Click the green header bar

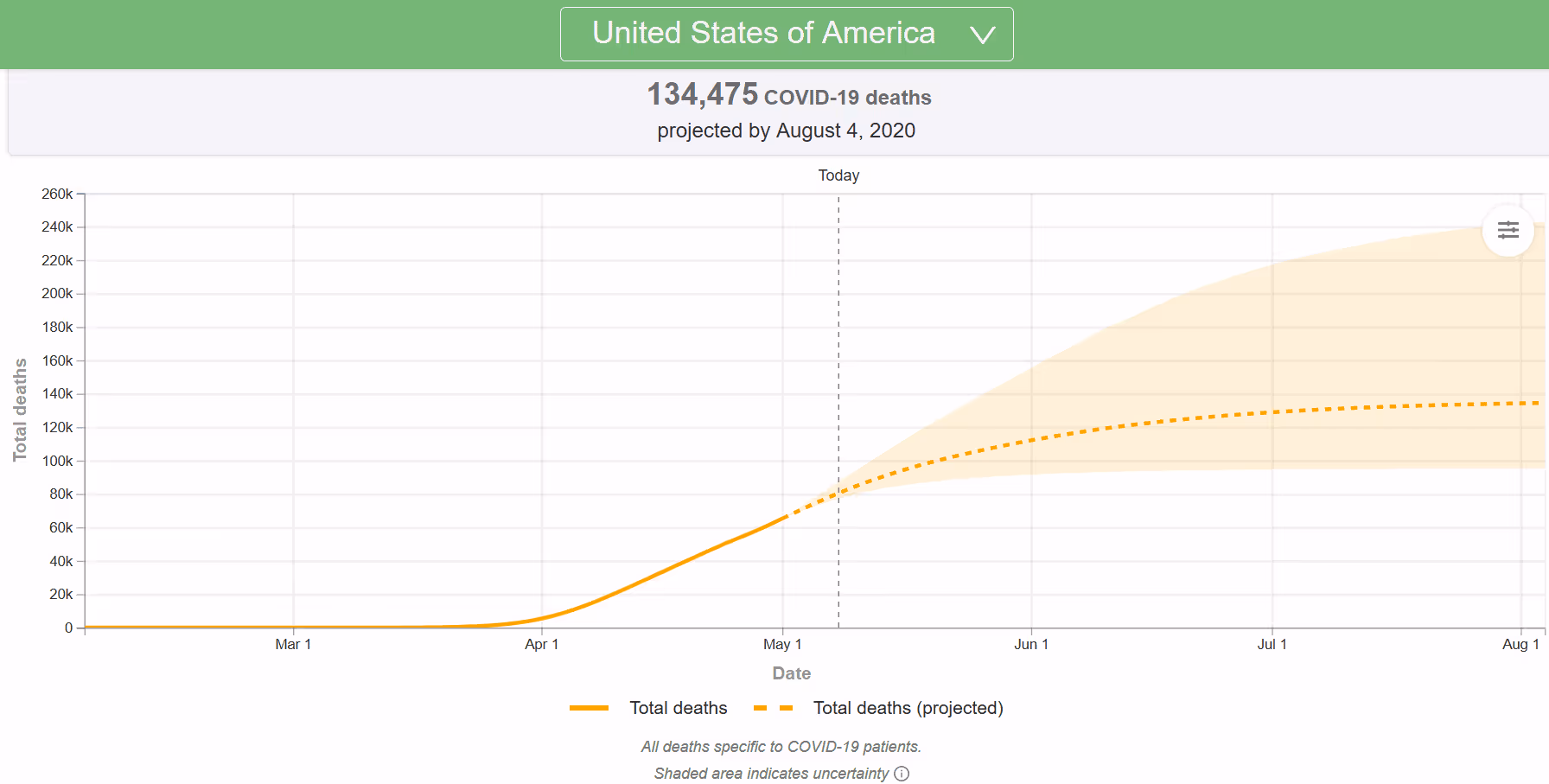pos(259,34)
